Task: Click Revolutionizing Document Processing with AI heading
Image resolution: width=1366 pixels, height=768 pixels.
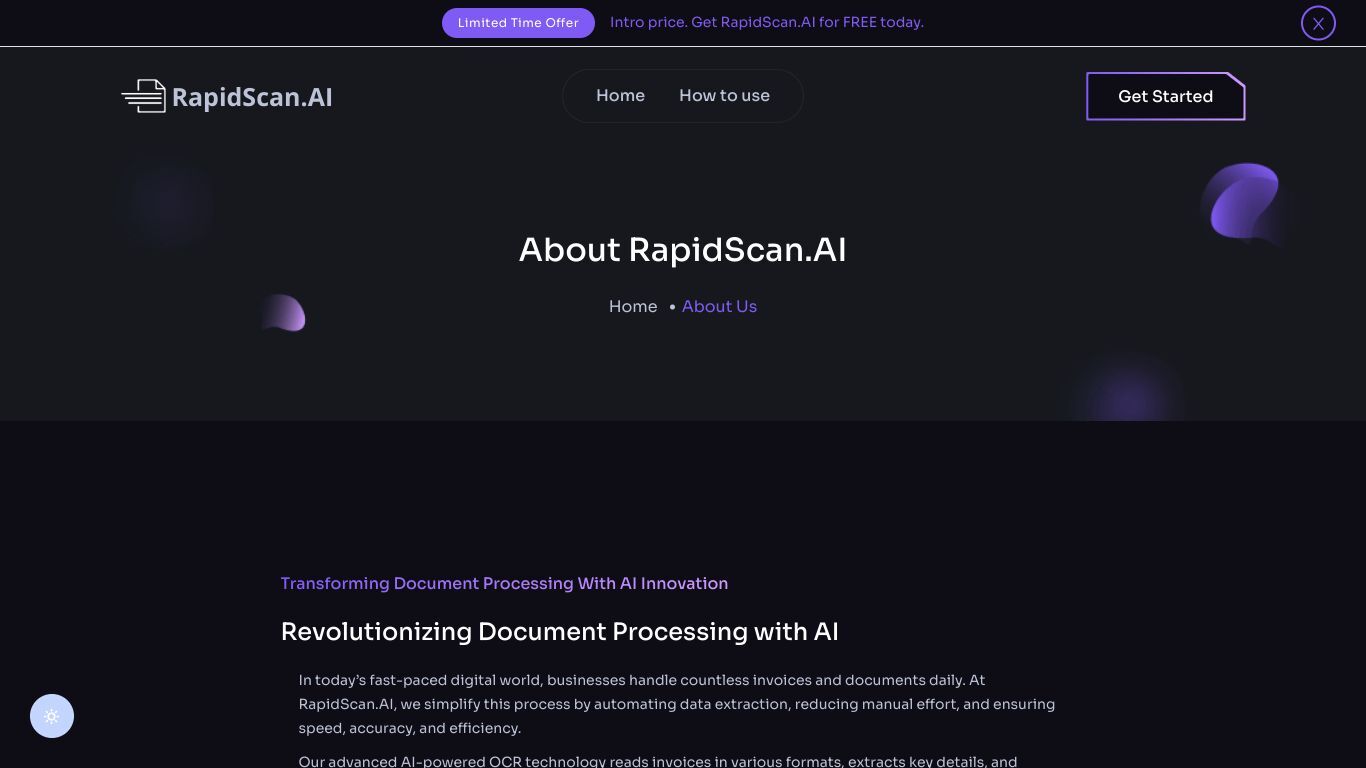Action: (559, 632)
